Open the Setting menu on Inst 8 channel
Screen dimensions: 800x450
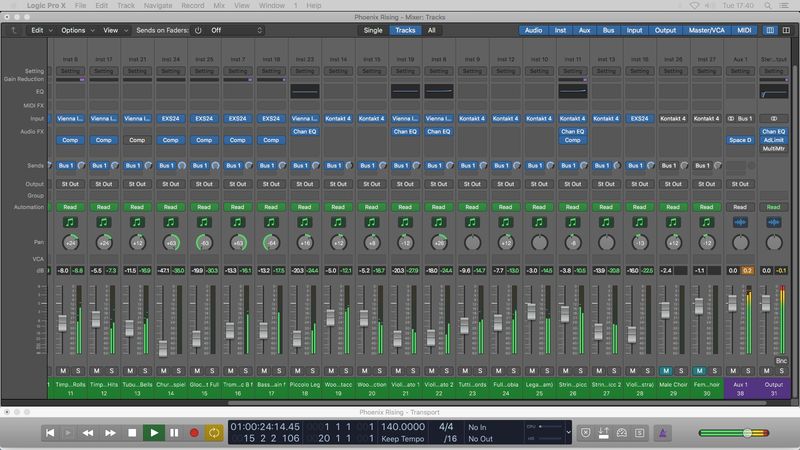(x=70, y=71)
